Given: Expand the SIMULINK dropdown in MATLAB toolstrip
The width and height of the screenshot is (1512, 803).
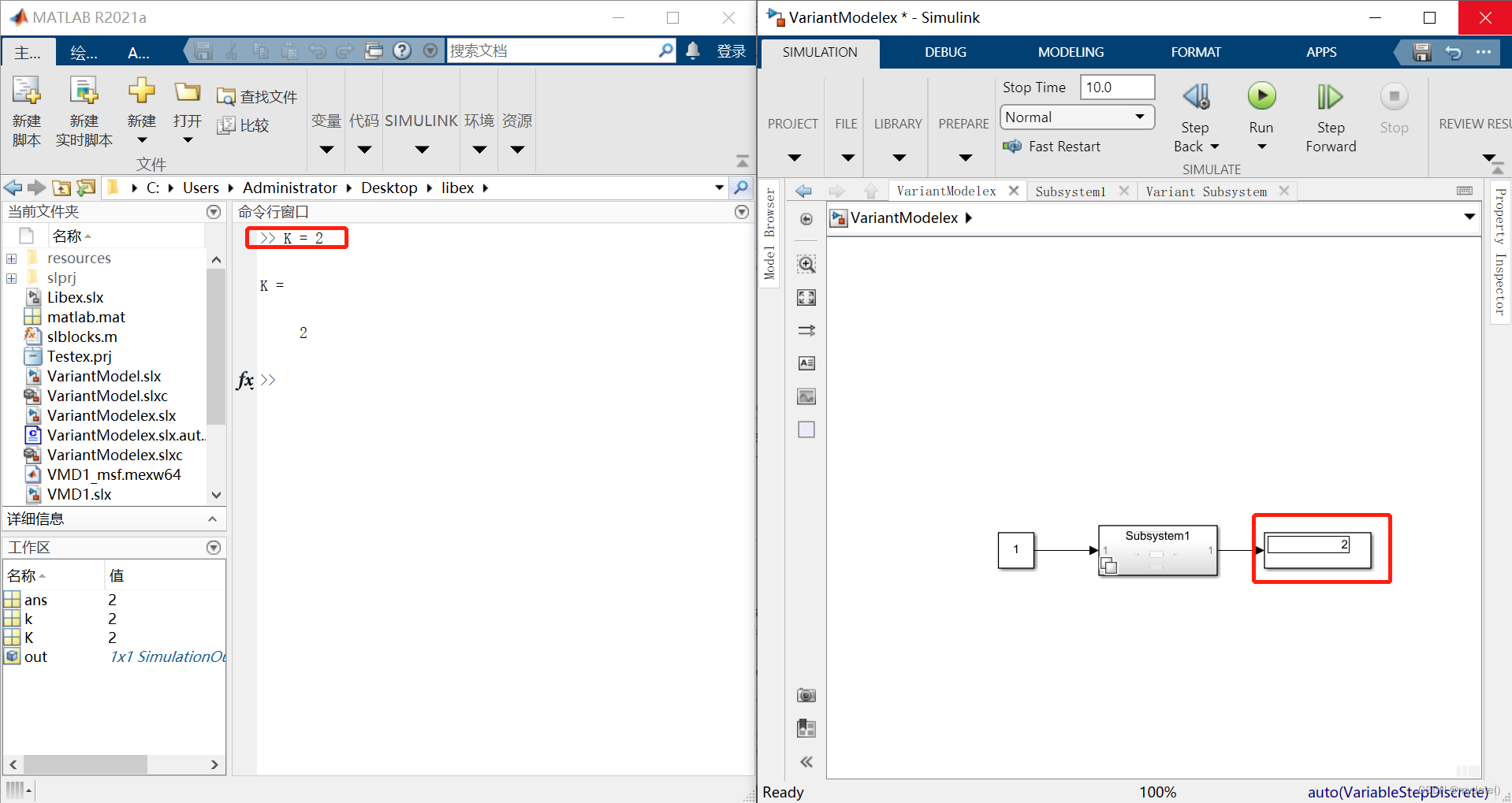Looking at the screenshot, I should tap(422, 150).
